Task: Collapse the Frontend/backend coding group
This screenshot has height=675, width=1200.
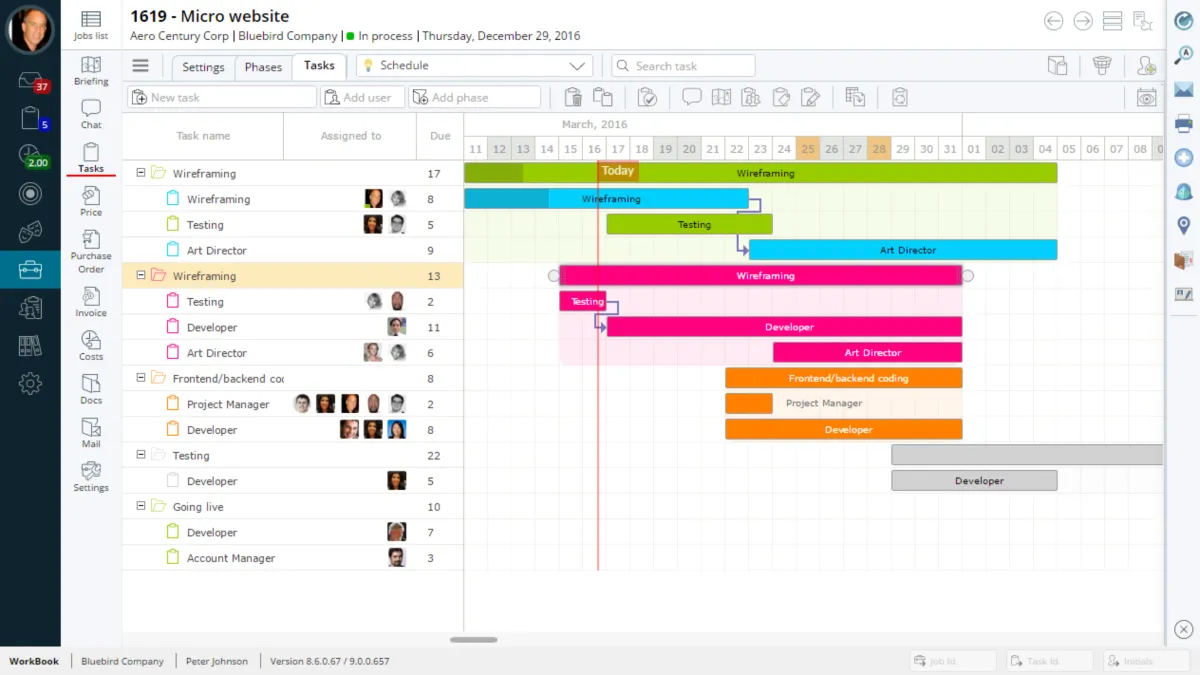Action: coord(141,378)
